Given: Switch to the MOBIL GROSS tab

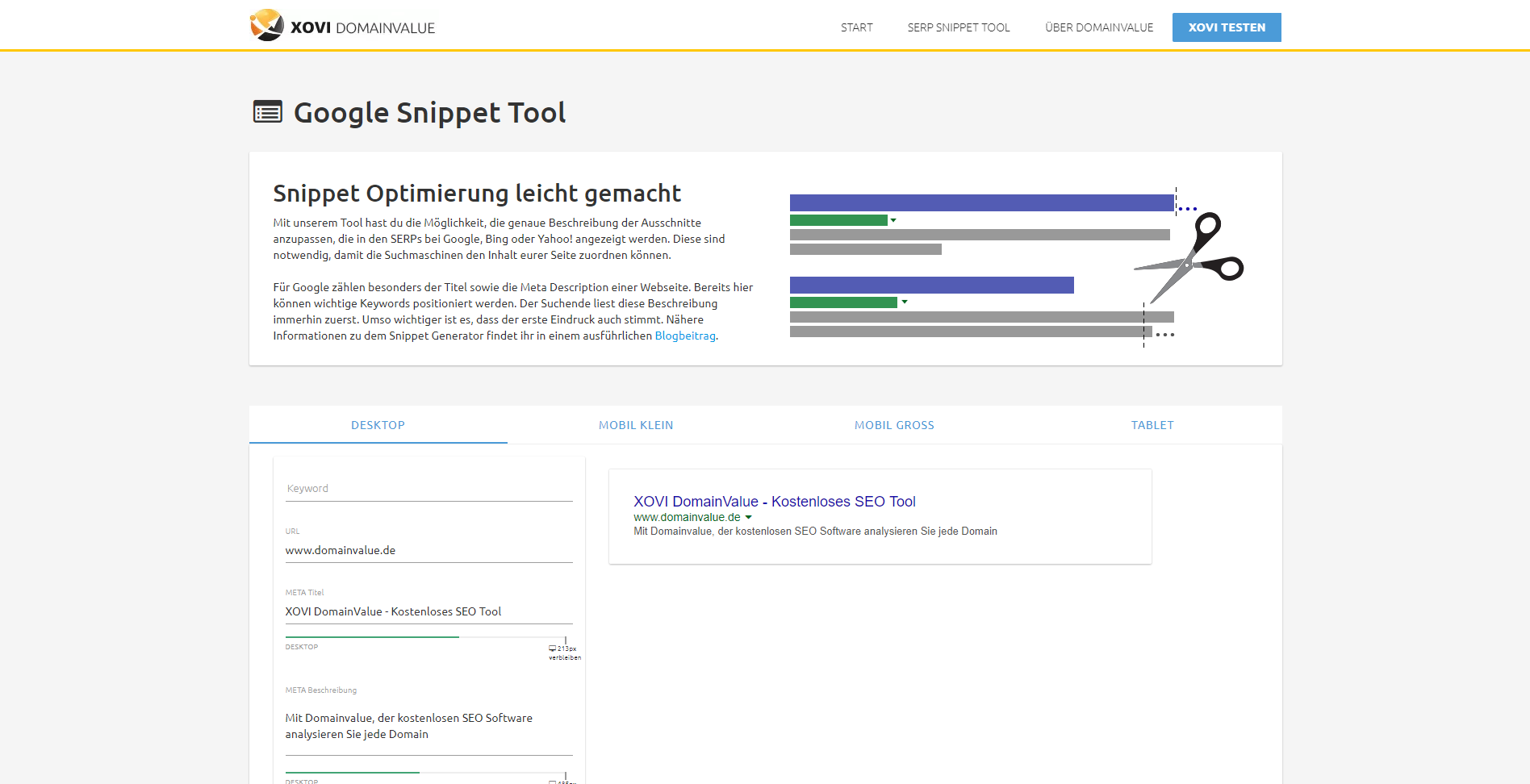Looking at the screenshot, I should [x=894, y=425].
